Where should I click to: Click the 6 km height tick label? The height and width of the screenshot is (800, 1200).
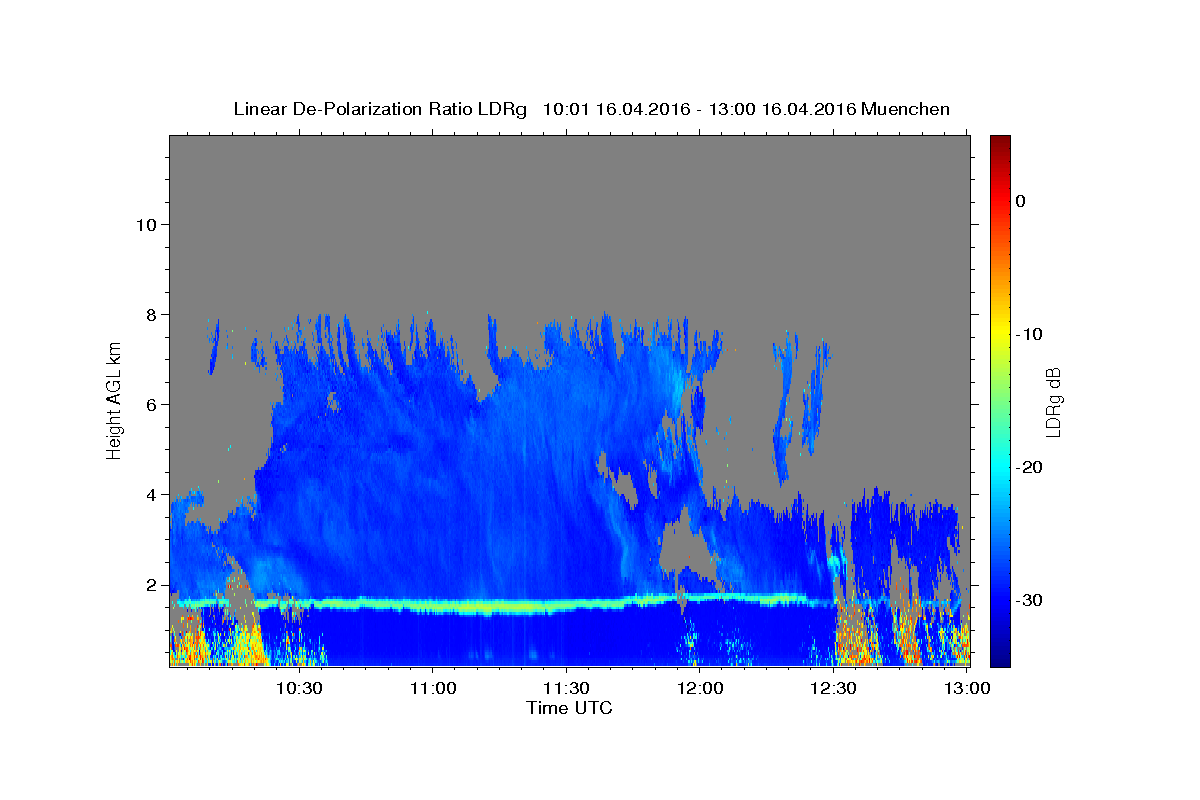149,404
